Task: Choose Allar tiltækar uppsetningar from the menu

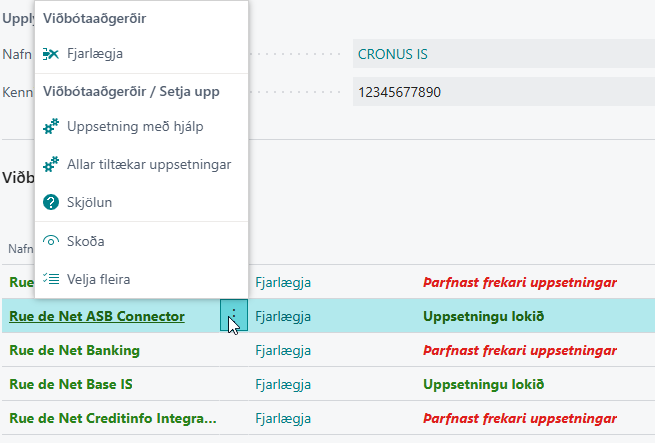Action: pos(149,164)
